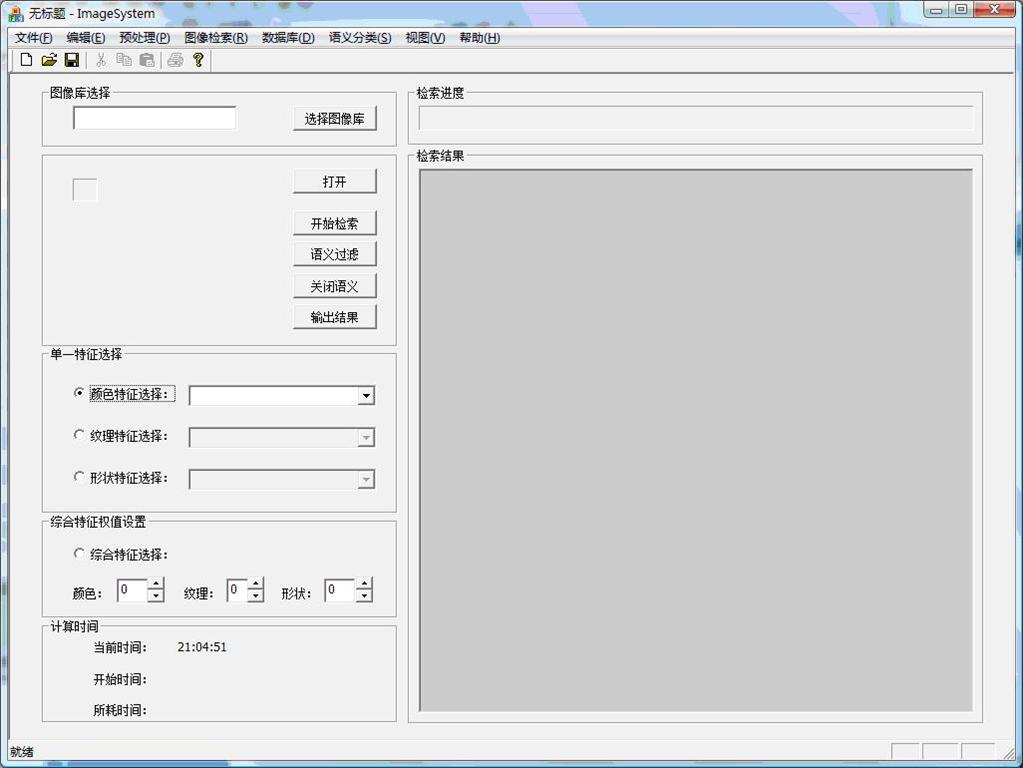Screen dimensions: 1023x768
Task: Open the 语义分类 menu
Action: (x=359, y=38)
